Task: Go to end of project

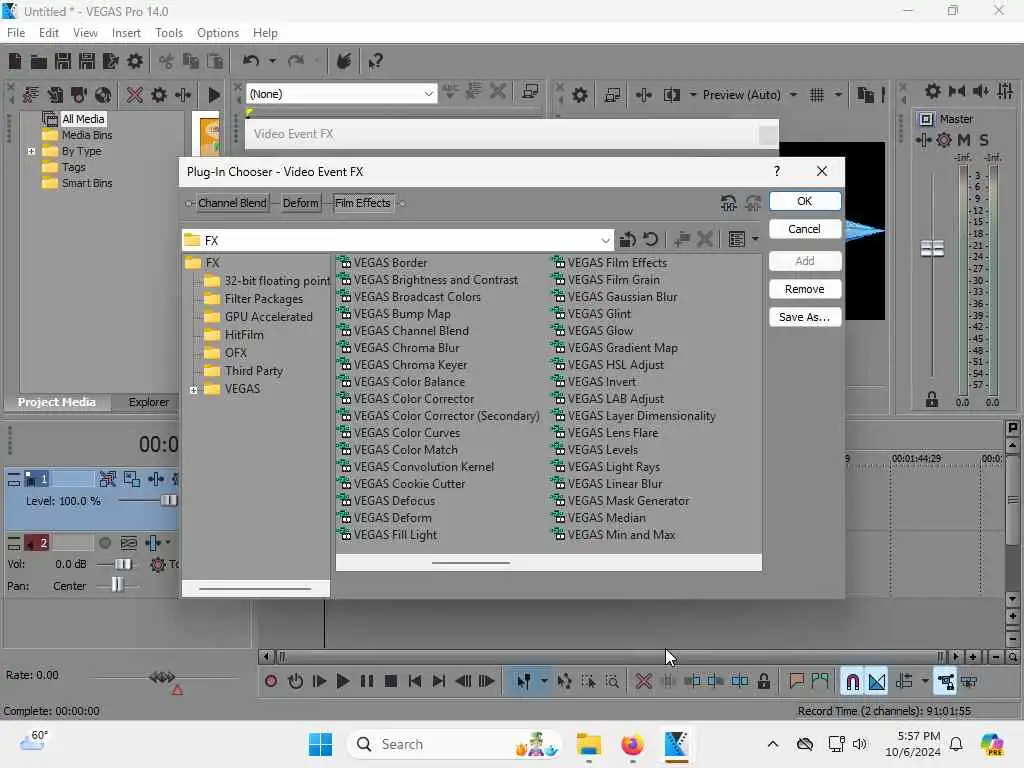Action: pyautogui.click(x=439, y=681)
